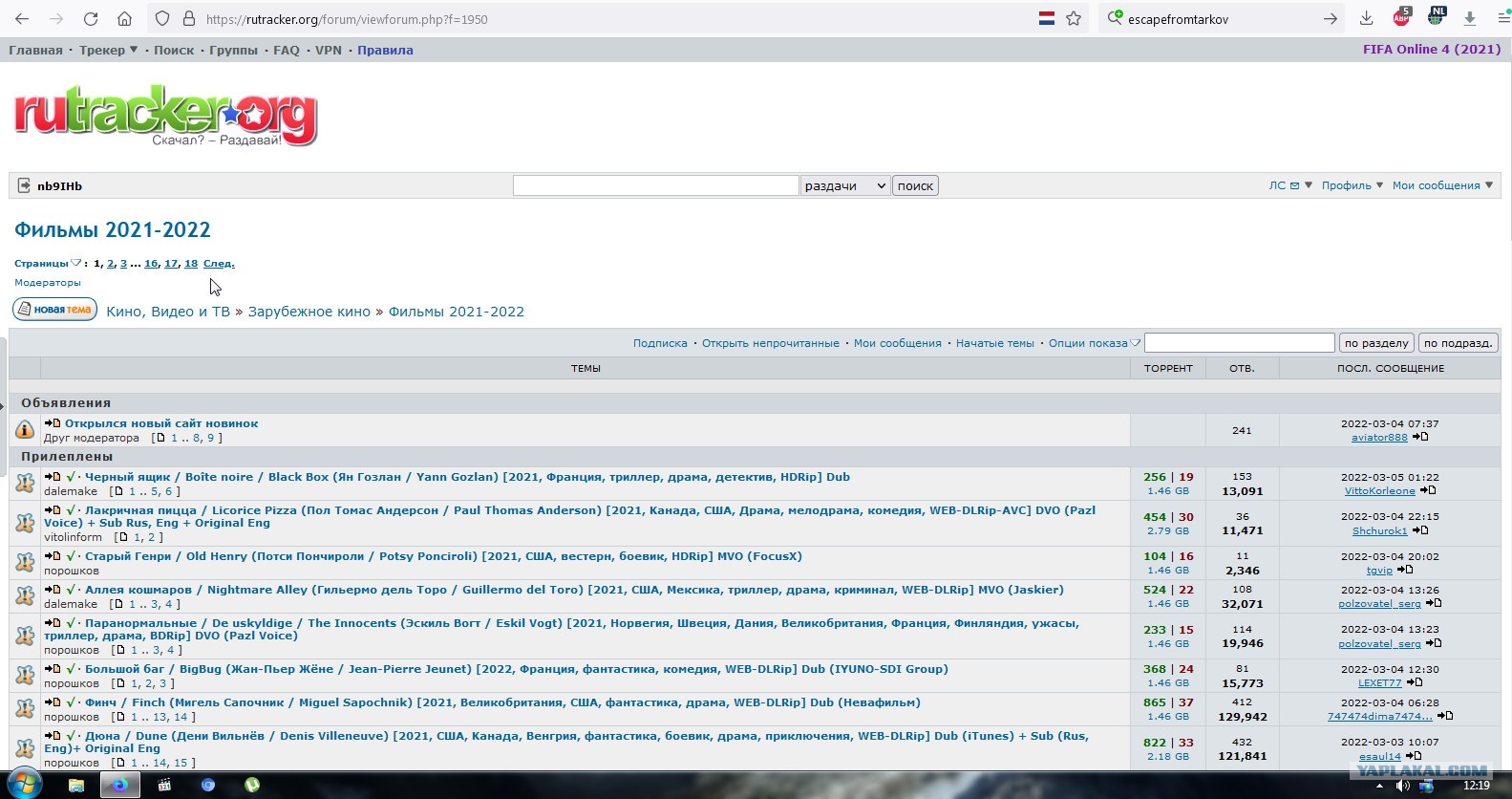1512x799 pixels.
Task: Open the Зарубежное кино breadcrumb
Action: 309,312
